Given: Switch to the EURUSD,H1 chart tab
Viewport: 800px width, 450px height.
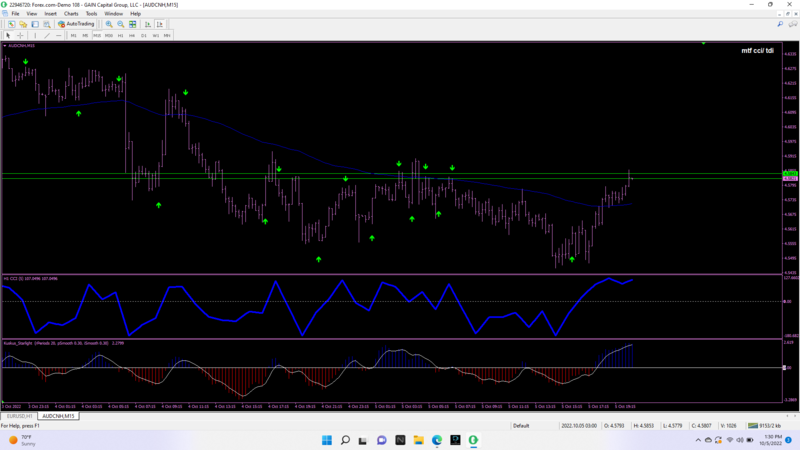Looking at the screenshot, I should [x=19, y=416].
